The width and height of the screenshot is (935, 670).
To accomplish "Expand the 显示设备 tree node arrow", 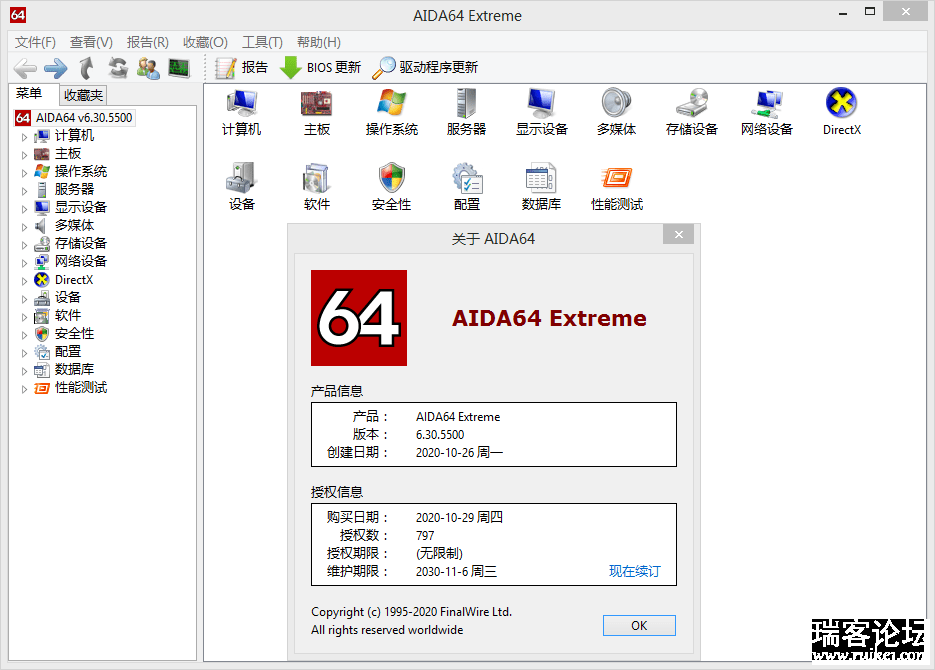I will tap(24, 209).
